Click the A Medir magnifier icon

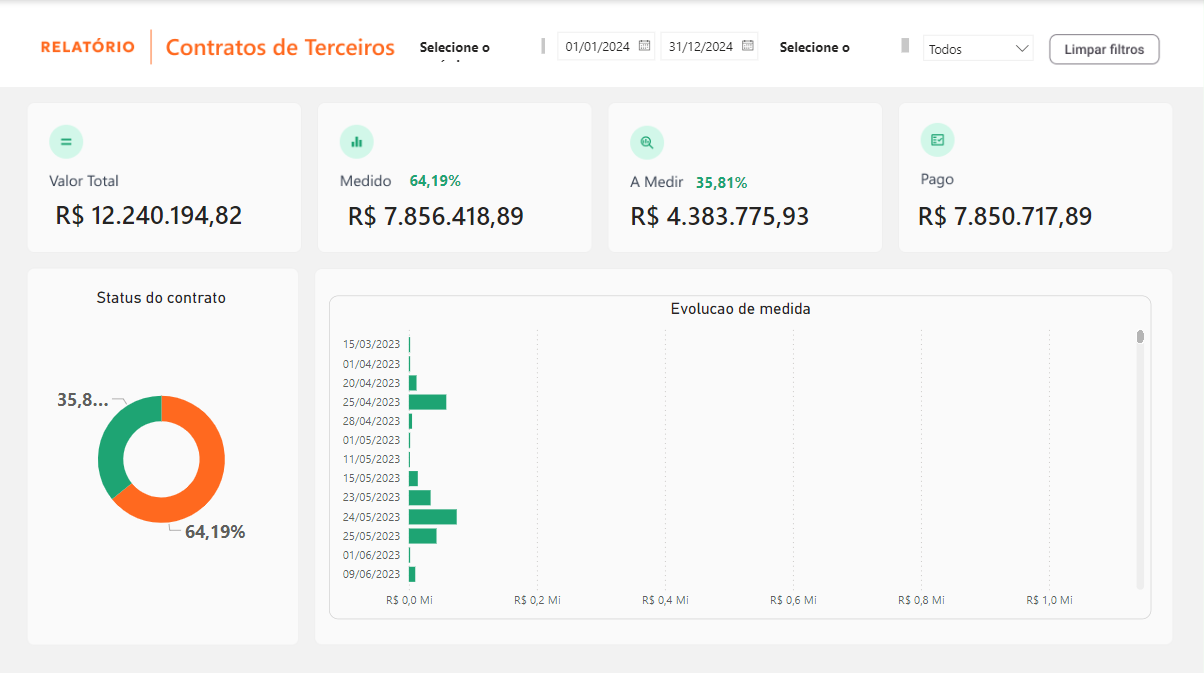(647, 141)
